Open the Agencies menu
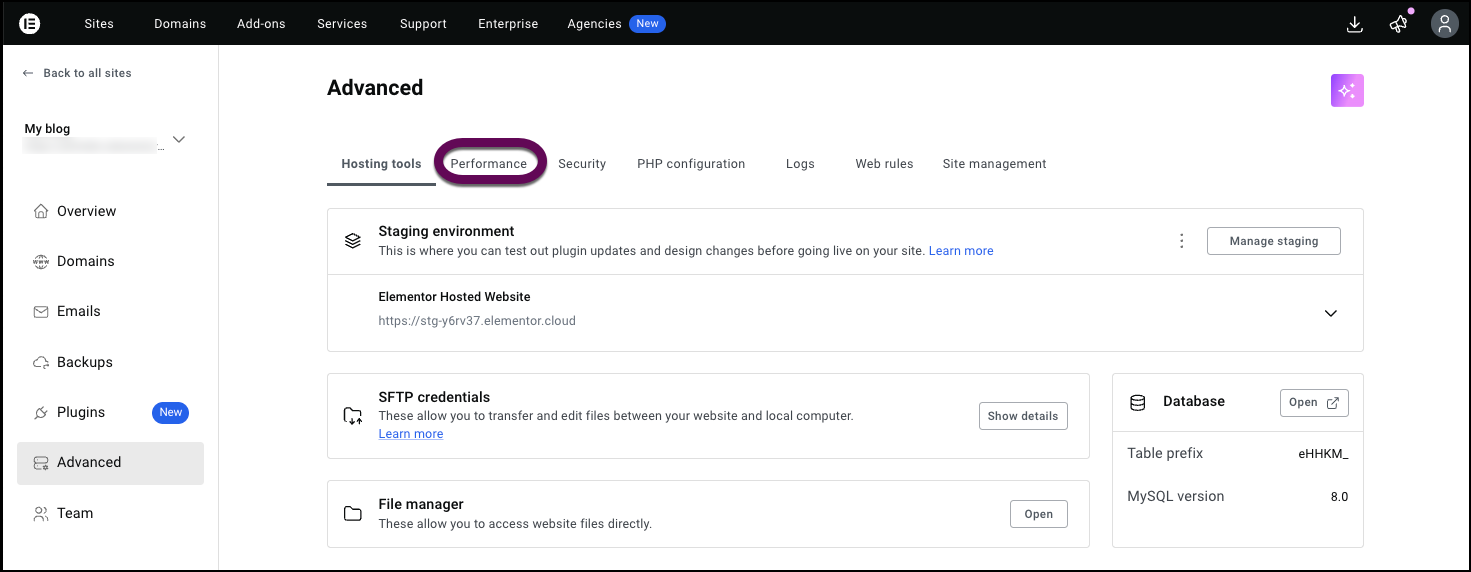Image resolution: width=1471 pixels, height=572 pixels. [x=594, y=24]
